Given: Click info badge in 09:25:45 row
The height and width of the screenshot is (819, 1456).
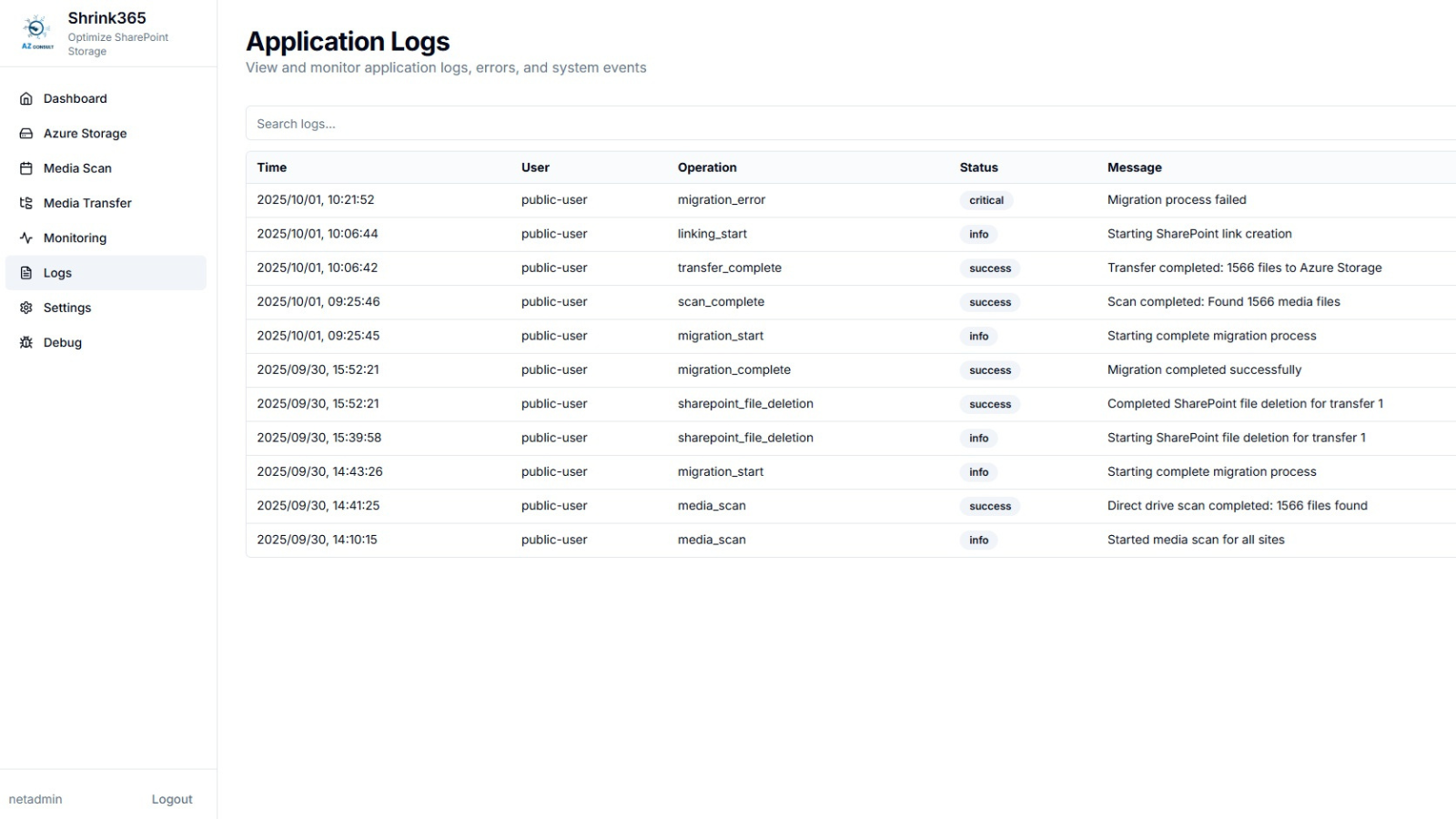Looking at the screenshot, I should pos(978,336).
